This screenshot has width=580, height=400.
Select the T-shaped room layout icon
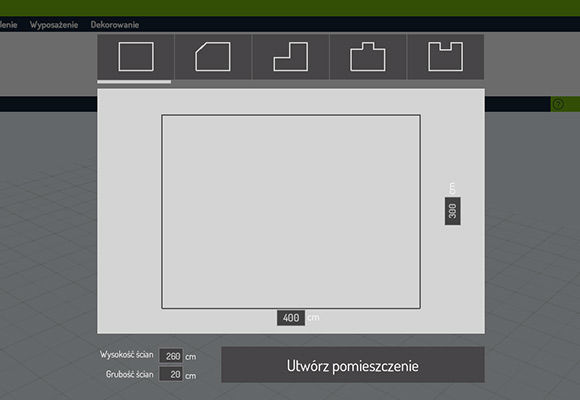(x=368, y=57)
